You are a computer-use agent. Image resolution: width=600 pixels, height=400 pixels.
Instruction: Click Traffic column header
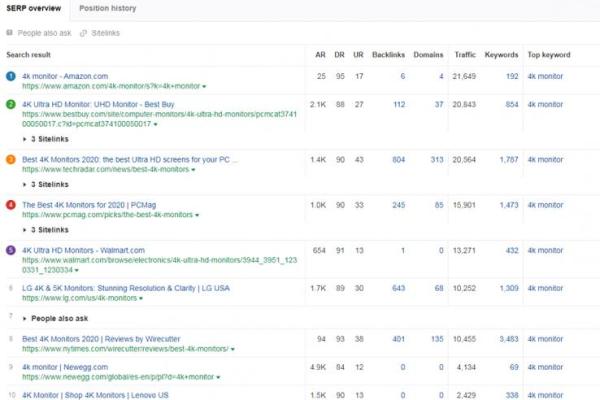(465, 55)
